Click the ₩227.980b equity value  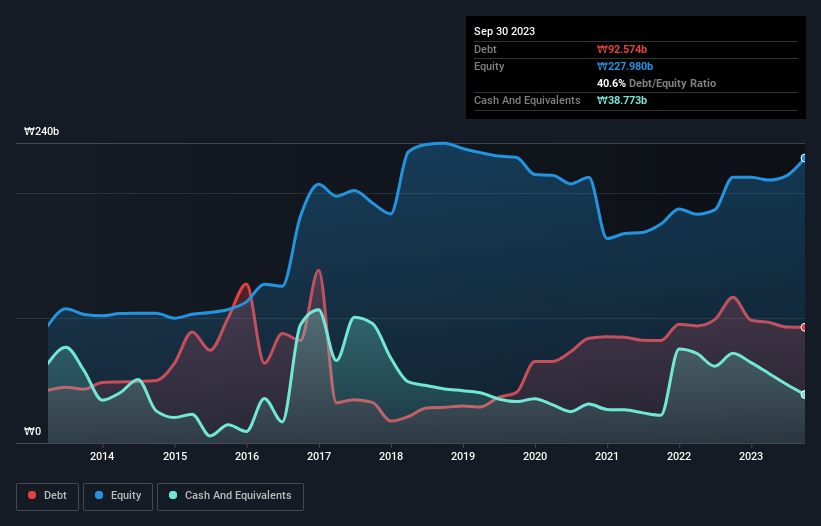625,66
